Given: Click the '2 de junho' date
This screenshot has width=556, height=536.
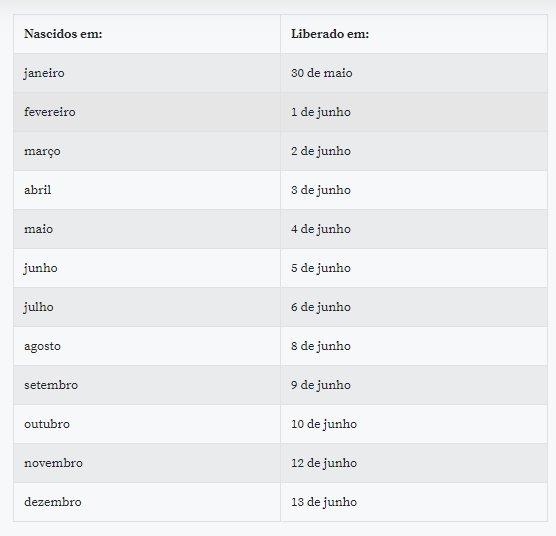Looking at the screenshot, I should click(321, 151).
